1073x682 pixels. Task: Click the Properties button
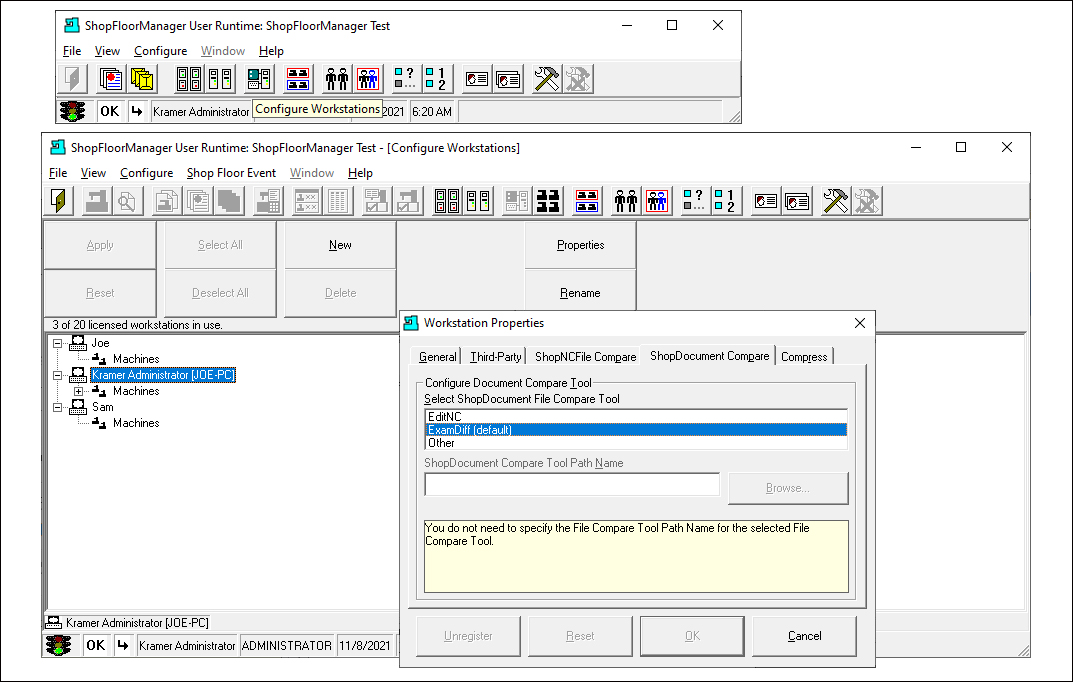click(x=580, y=245)
